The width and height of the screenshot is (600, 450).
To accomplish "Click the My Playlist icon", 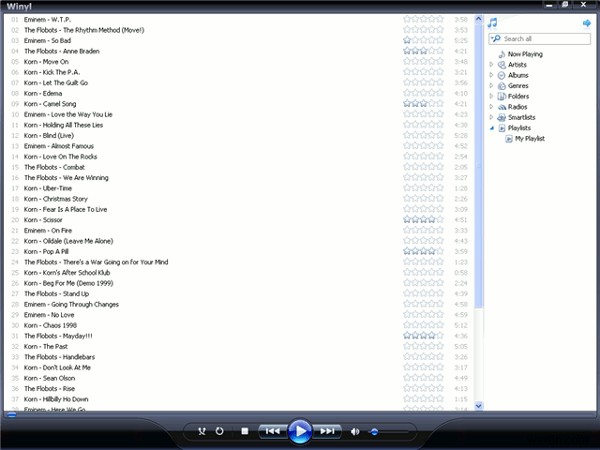I will click(509, 139).
